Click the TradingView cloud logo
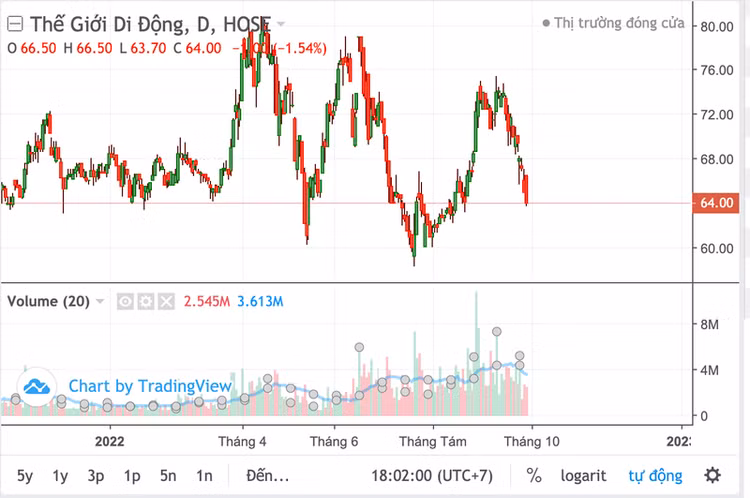Screen dimensions: 750x498 [x=37, y=386]
